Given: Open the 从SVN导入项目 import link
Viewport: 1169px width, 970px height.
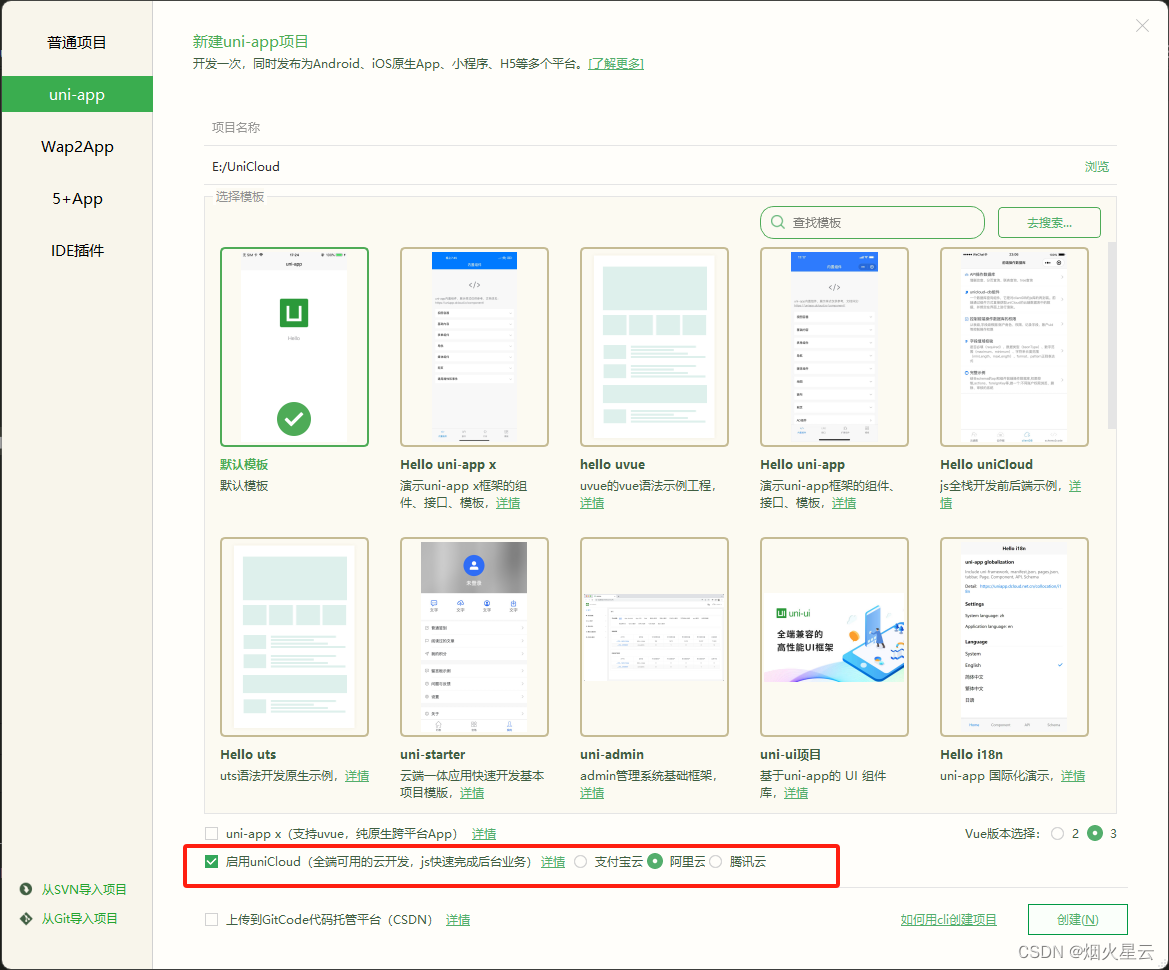Looking at the screenshot, I should 84,889.
